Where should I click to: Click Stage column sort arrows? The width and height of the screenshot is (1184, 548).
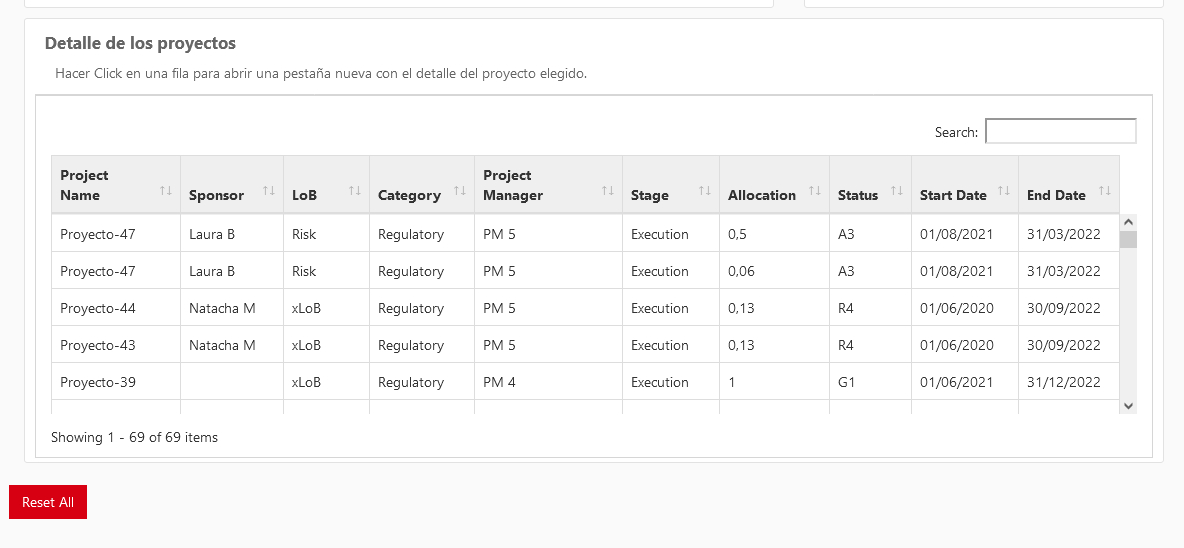705,190
